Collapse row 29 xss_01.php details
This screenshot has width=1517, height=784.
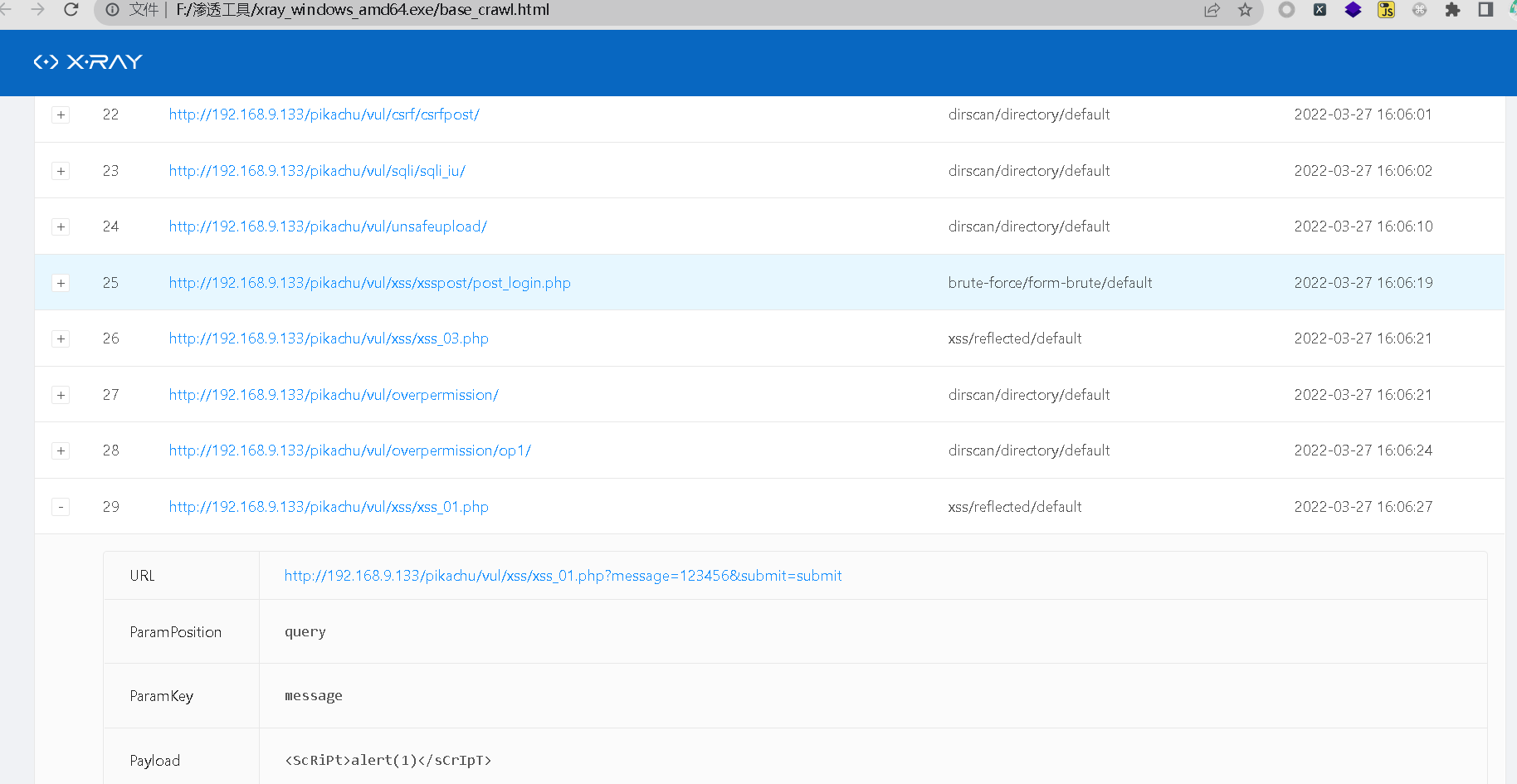pyautogui.click(x=61, y=507)
